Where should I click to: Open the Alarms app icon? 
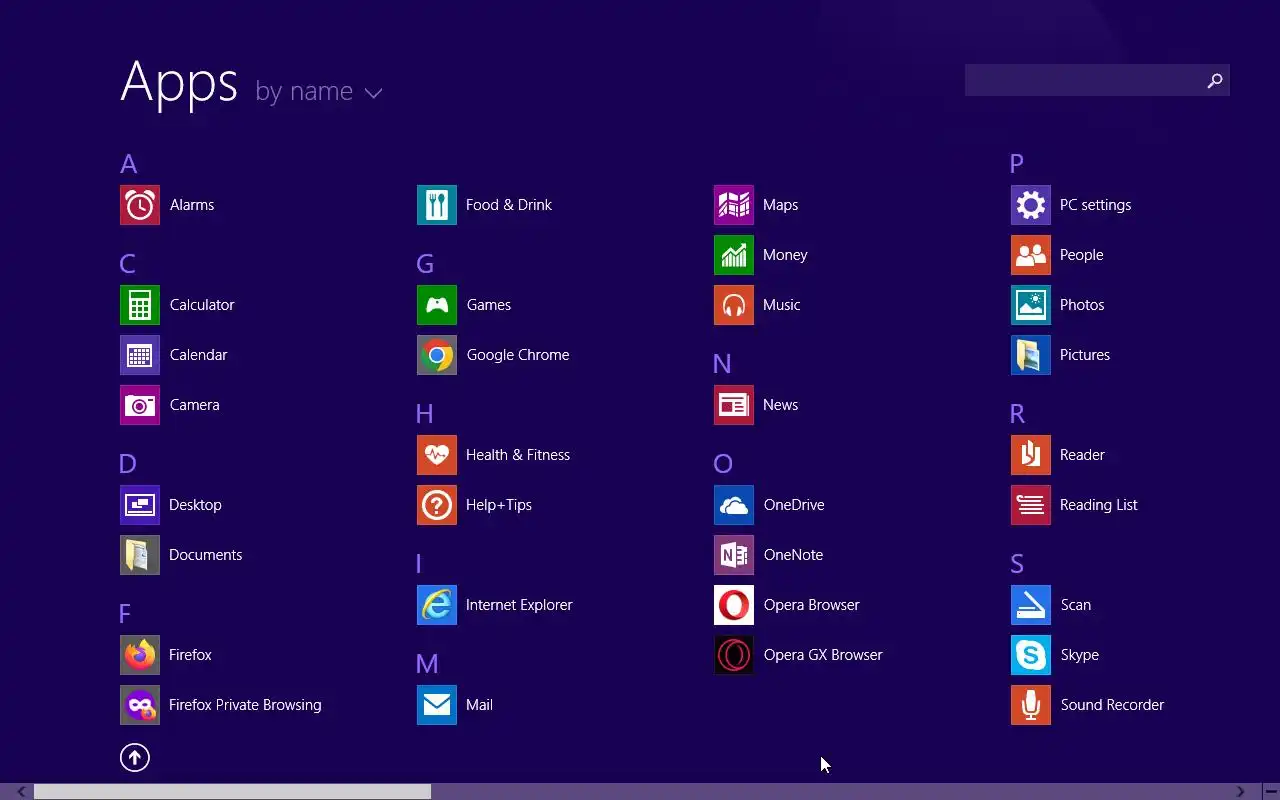[x=140, y=205]
